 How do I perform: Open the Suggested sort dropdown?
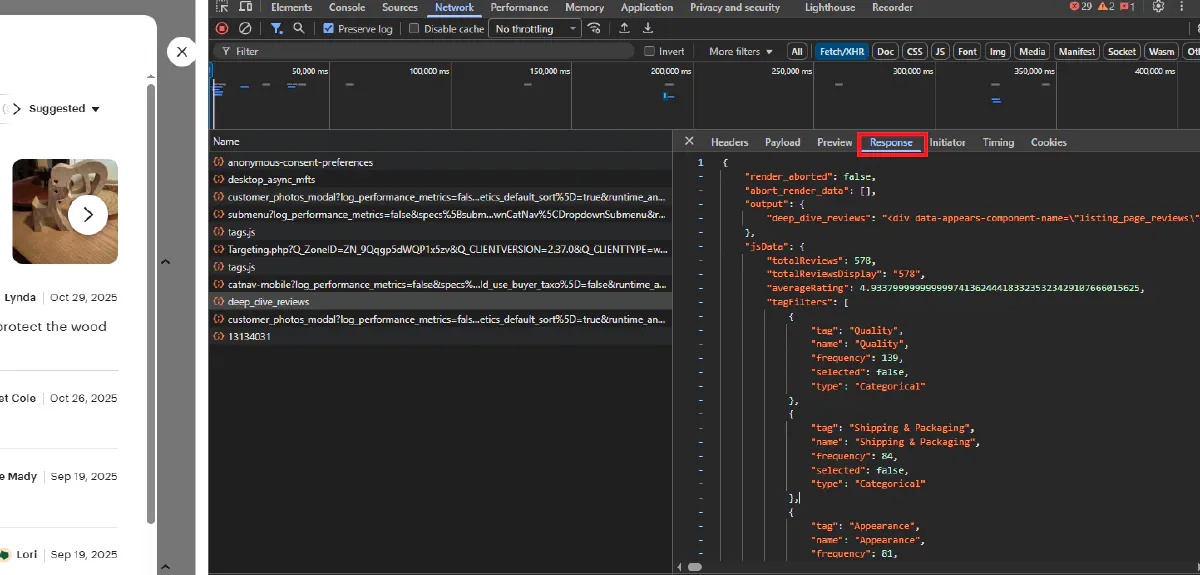64,109
